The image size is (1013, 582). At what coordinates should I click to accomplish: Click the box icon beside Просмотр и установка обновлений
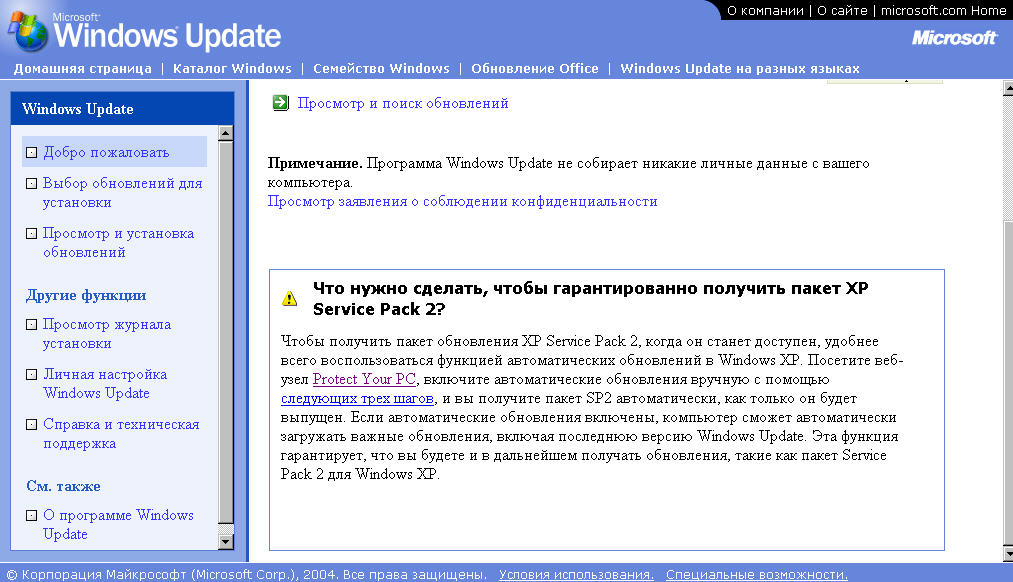tap(31, 233)
